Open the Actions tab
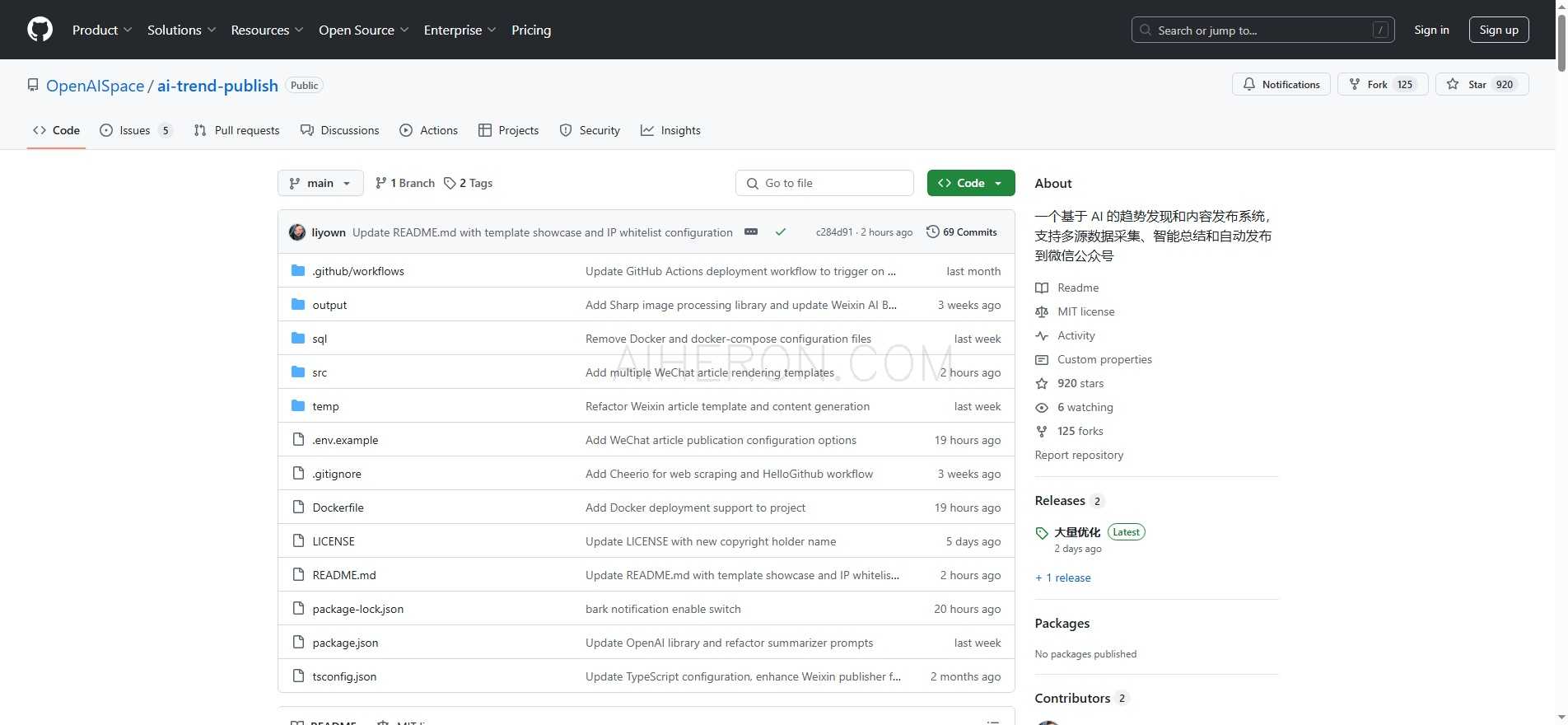 tap(429, 130)
